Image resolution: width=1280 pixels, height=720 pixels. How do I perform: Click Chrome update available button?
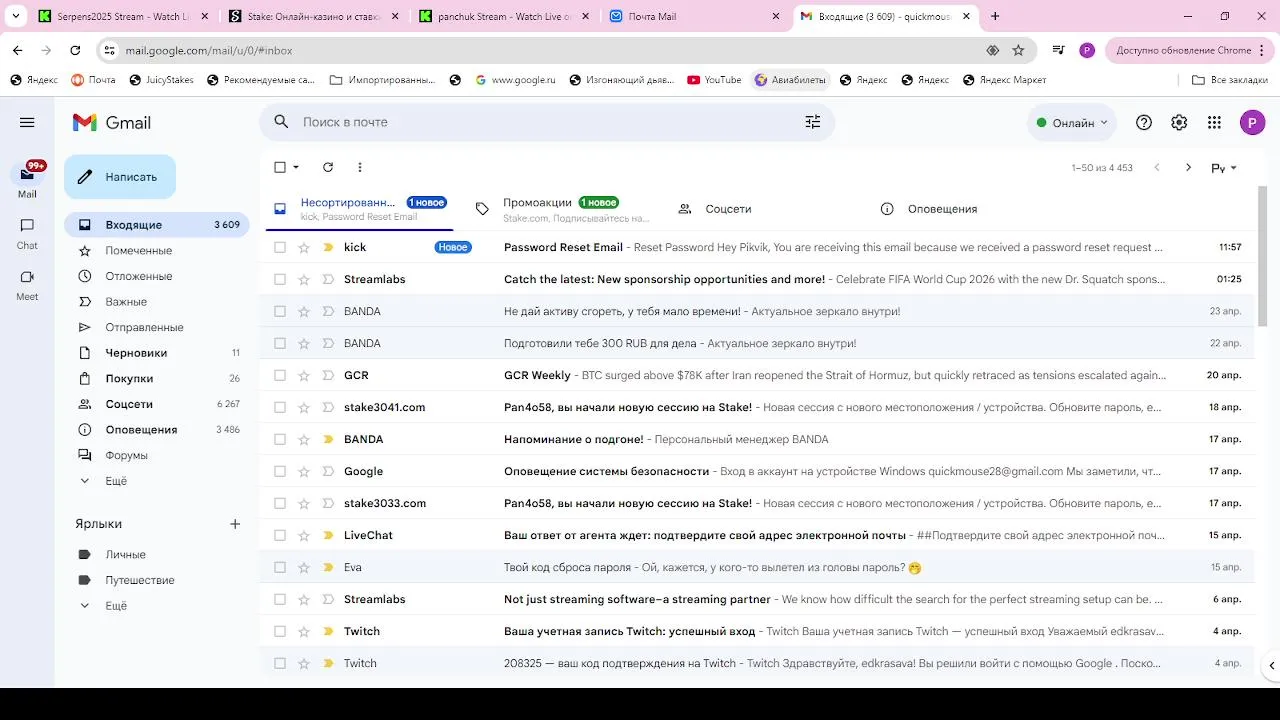pyautogui.click(x=1188, y=50)
